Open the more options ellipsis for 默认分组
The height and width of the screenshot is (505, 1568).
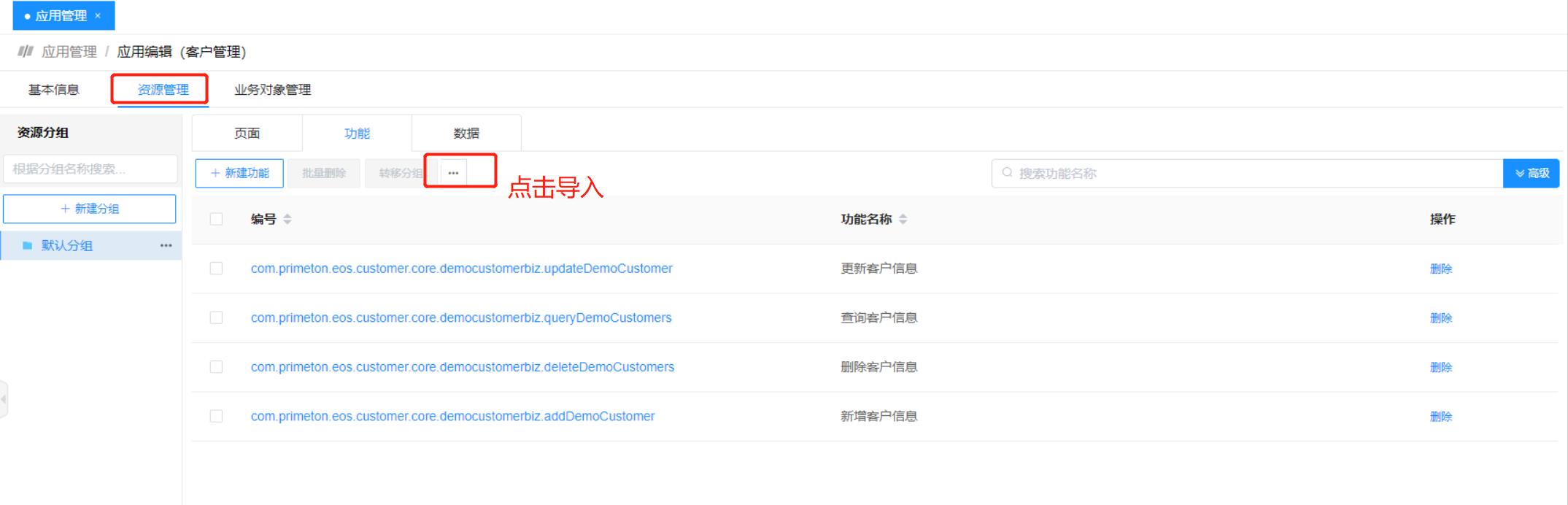(x=166, y=246)
